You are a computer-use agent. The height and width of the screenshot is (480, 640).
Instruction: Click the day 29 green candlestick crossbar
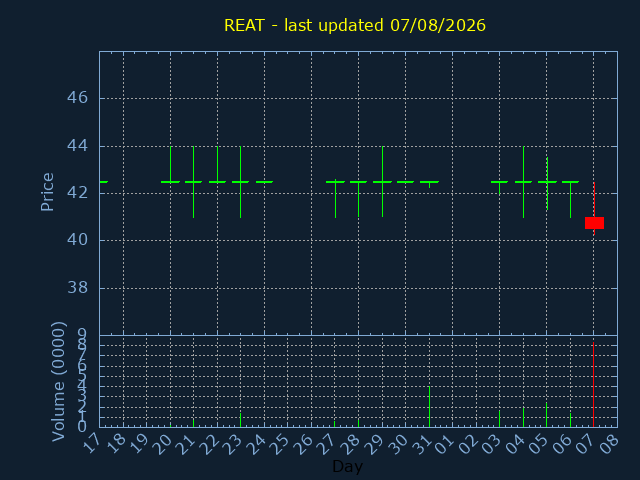tap(382, 182)
